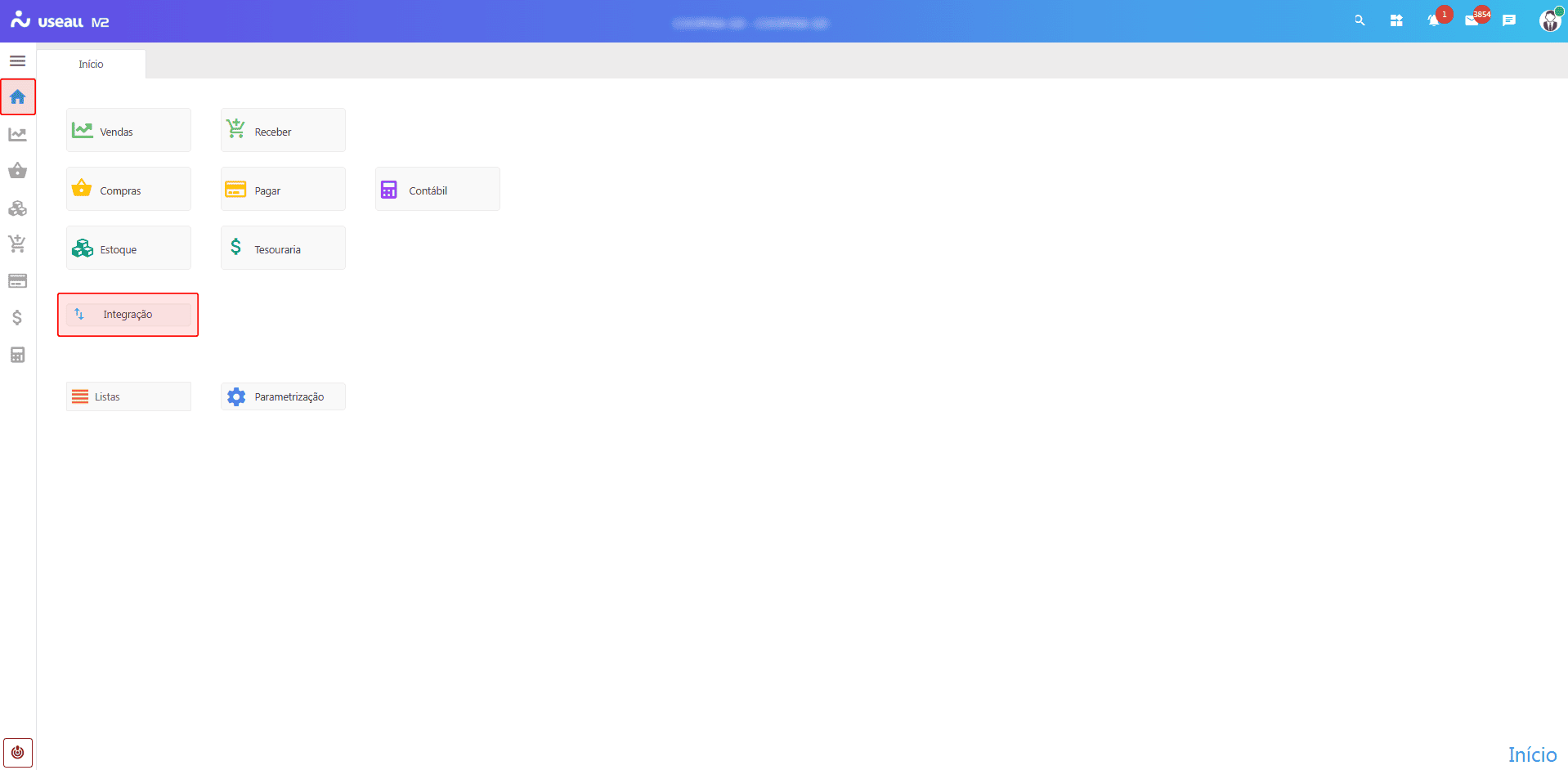Open the sales chart sidebar icon
Viewport: 1568px width, 770px height.
click(17, 134)
